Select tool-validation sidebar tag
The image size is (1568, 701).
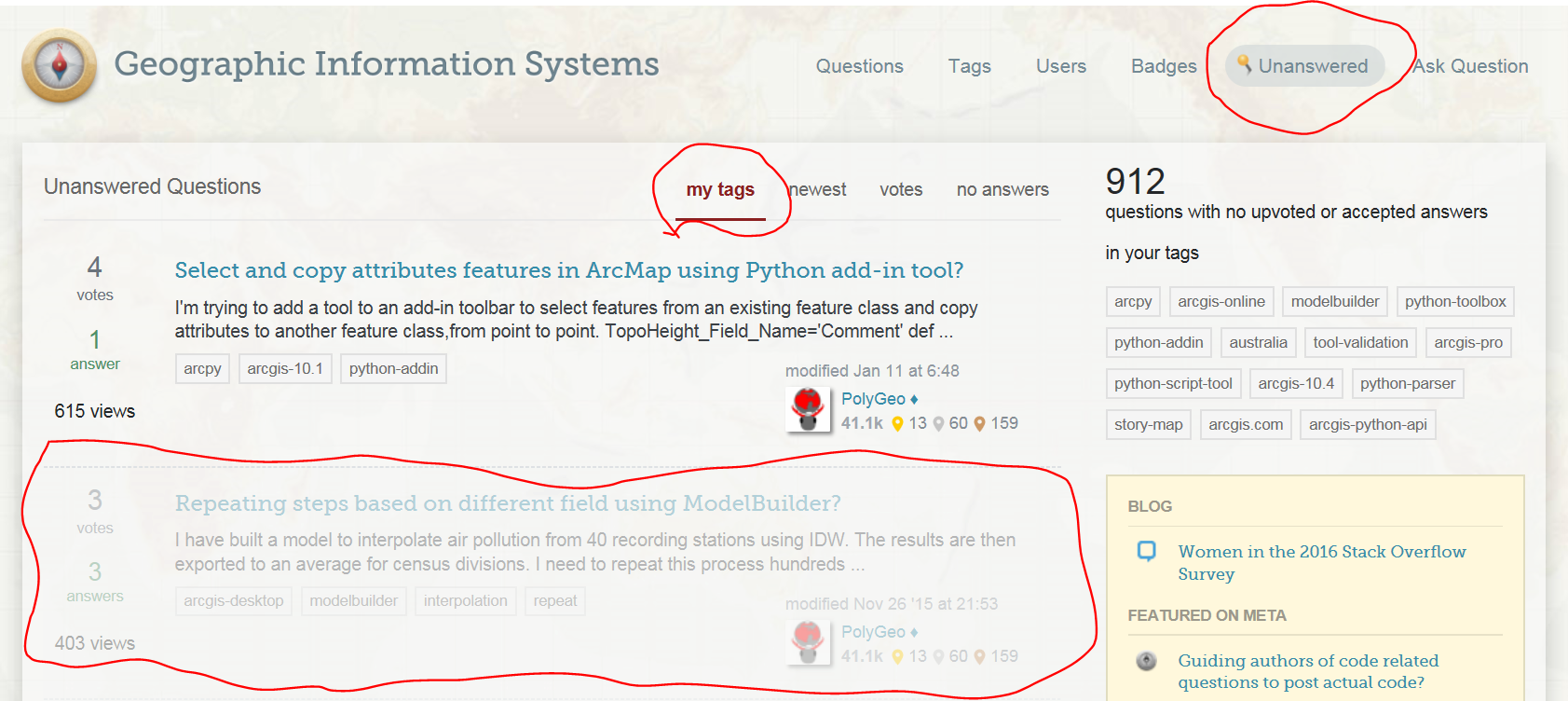click(x=1360, y=343)
